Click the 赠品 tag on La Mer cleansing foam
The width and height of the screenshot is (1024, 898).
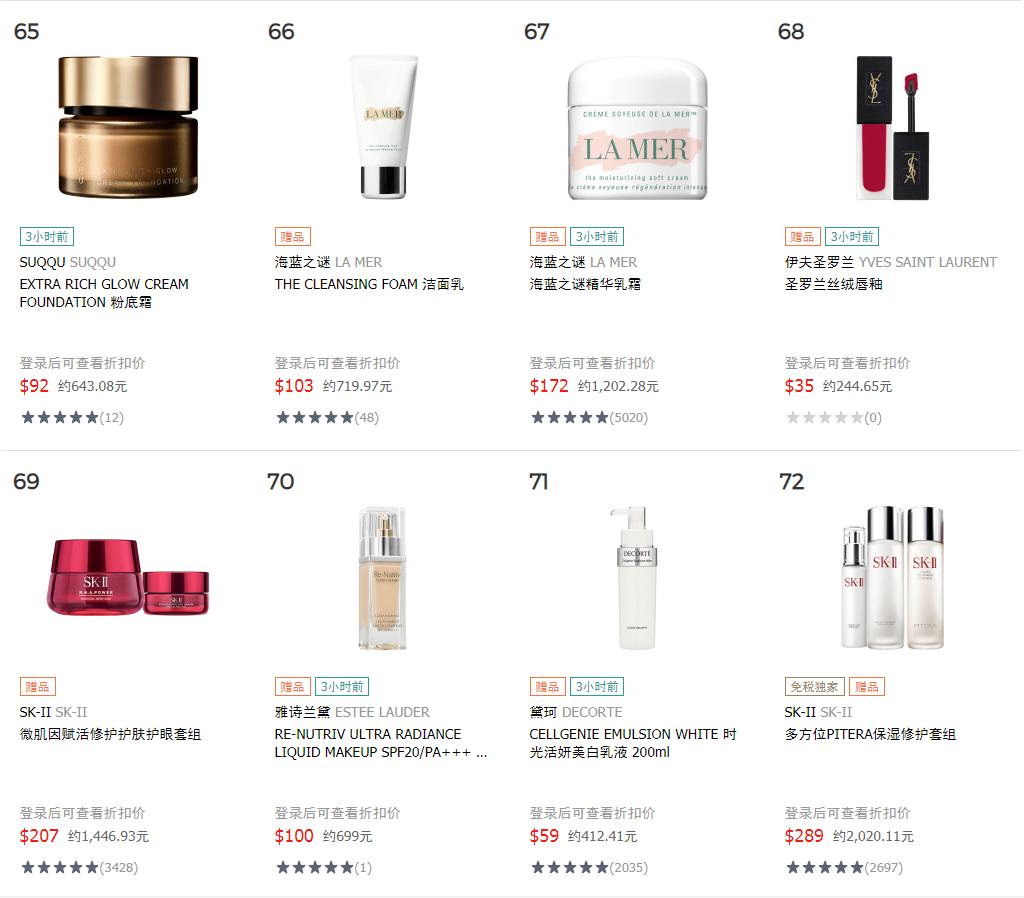[x=293, y=236]
